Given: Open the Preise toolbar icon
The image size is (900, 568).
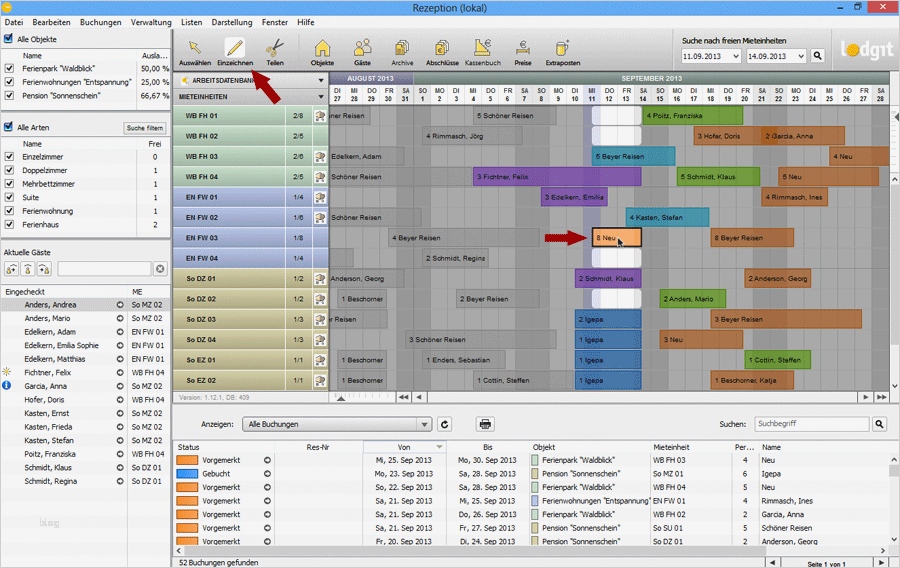Looking at the screenshot, I should click(x=522, y=52).
